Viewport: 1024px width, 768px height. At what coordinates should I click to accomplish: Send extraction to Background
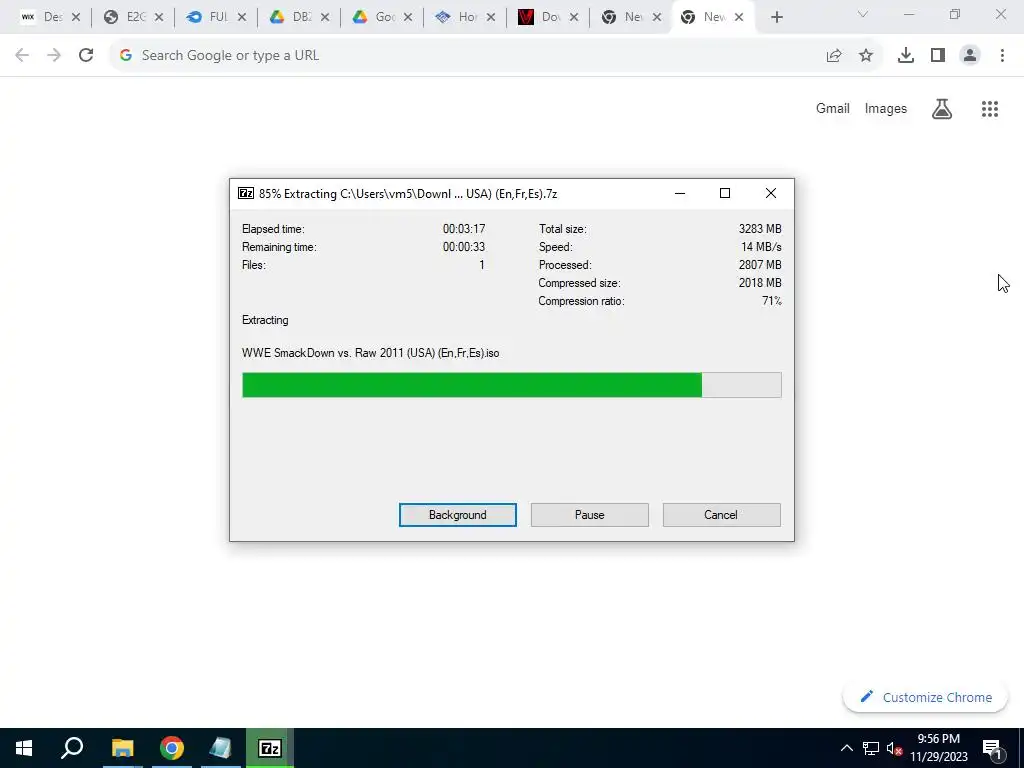click(457, 515)
